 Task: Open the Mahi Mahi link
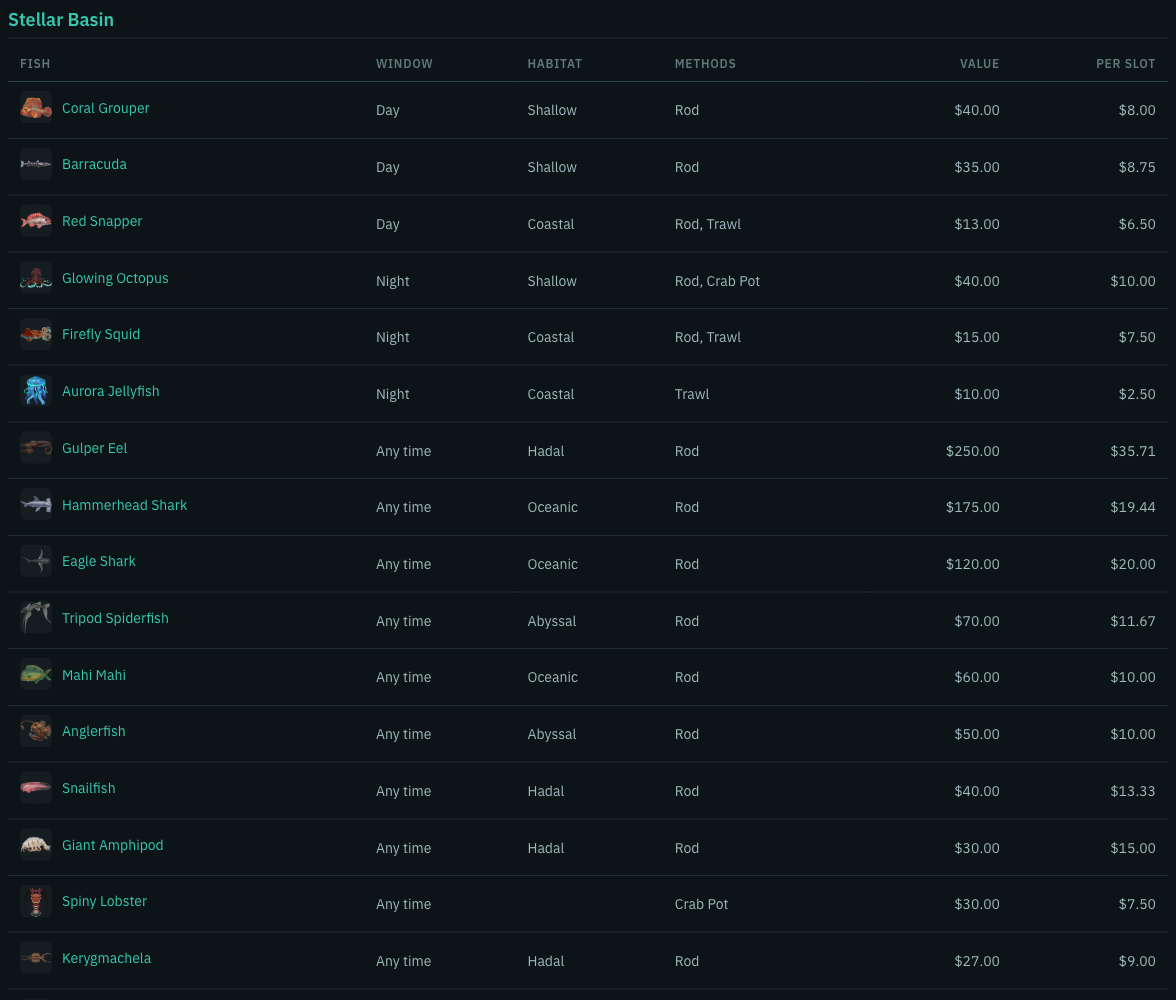coord(94,674)
